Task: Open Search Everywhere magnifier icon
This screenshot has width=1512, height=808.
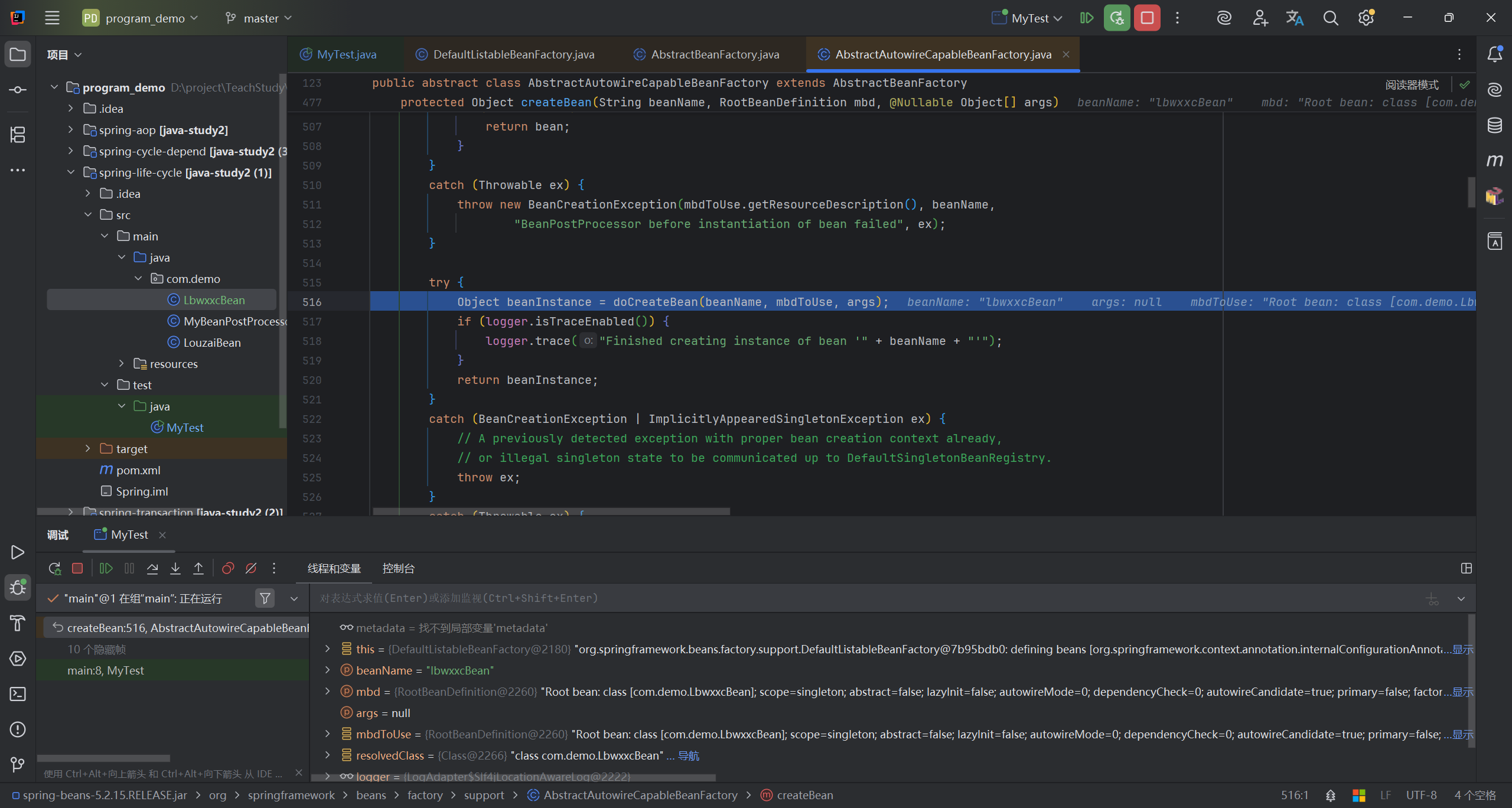Action: point(1330,18)
